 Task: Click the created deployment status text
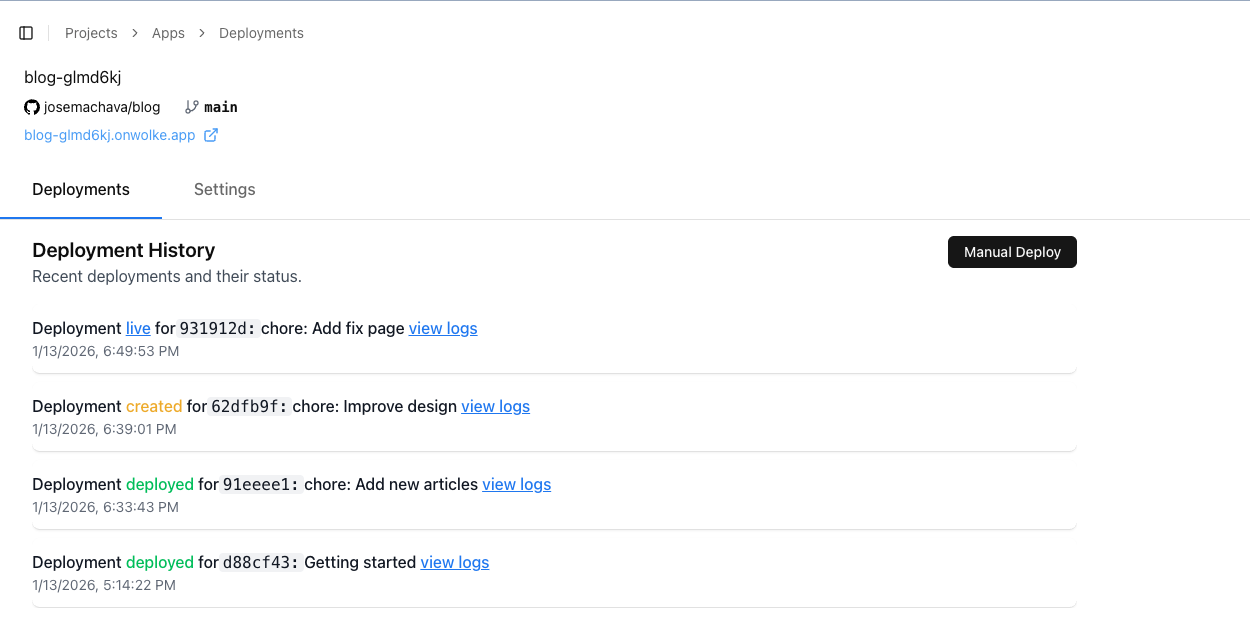click(x=154, y=406)
